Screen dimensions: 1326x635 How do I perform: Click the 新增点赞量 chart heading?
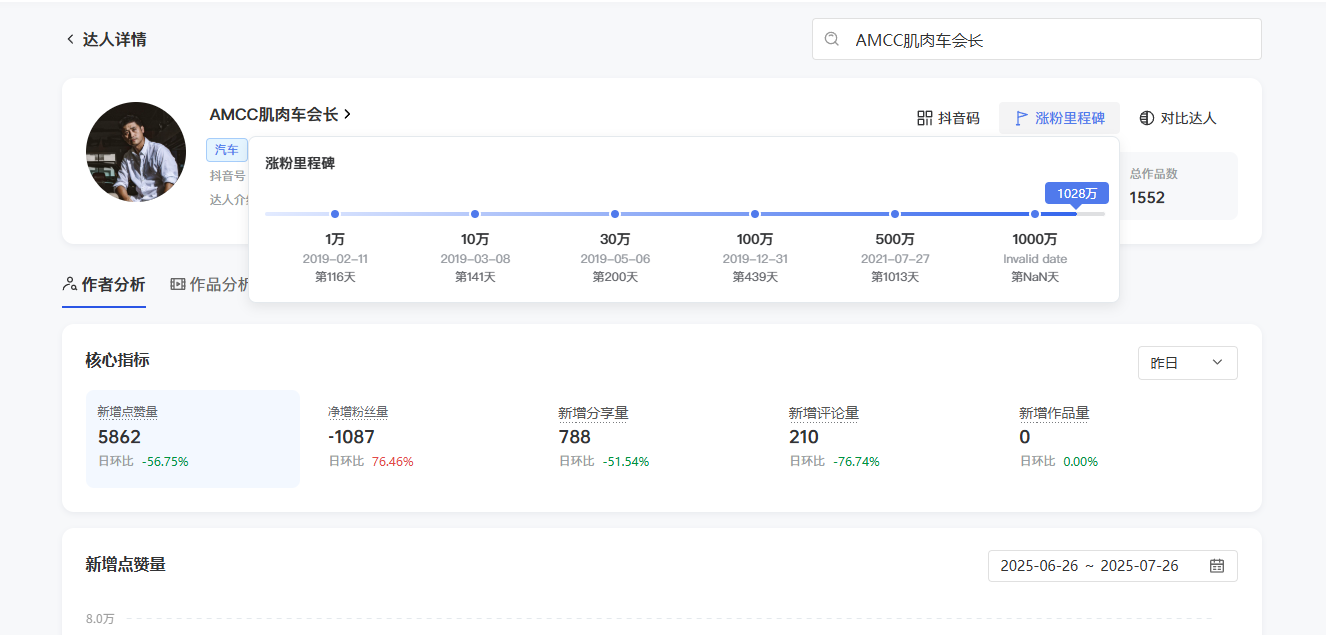126,565
